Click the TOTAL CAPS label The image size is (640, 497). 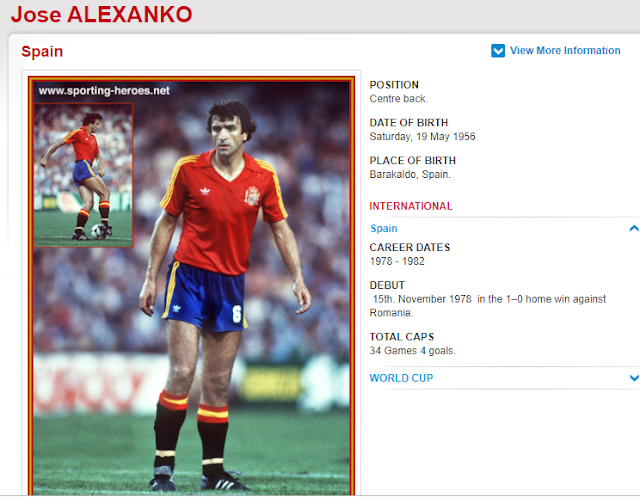402,337
